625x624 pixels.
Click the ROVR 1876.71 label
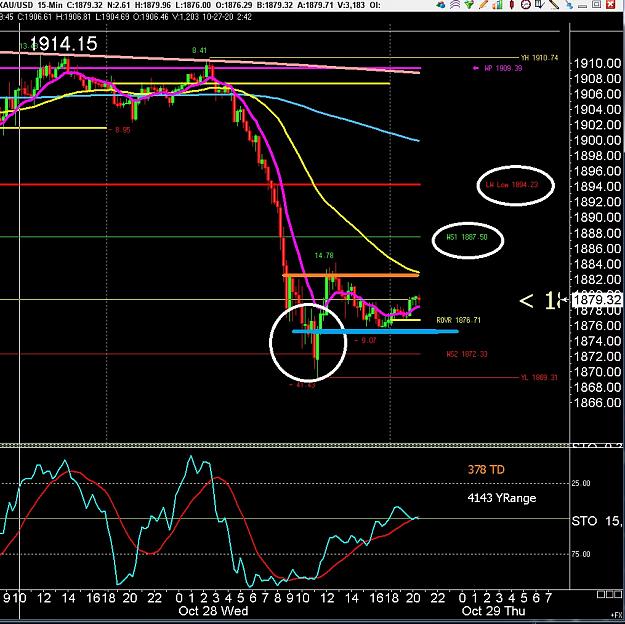tap(458, 320)
